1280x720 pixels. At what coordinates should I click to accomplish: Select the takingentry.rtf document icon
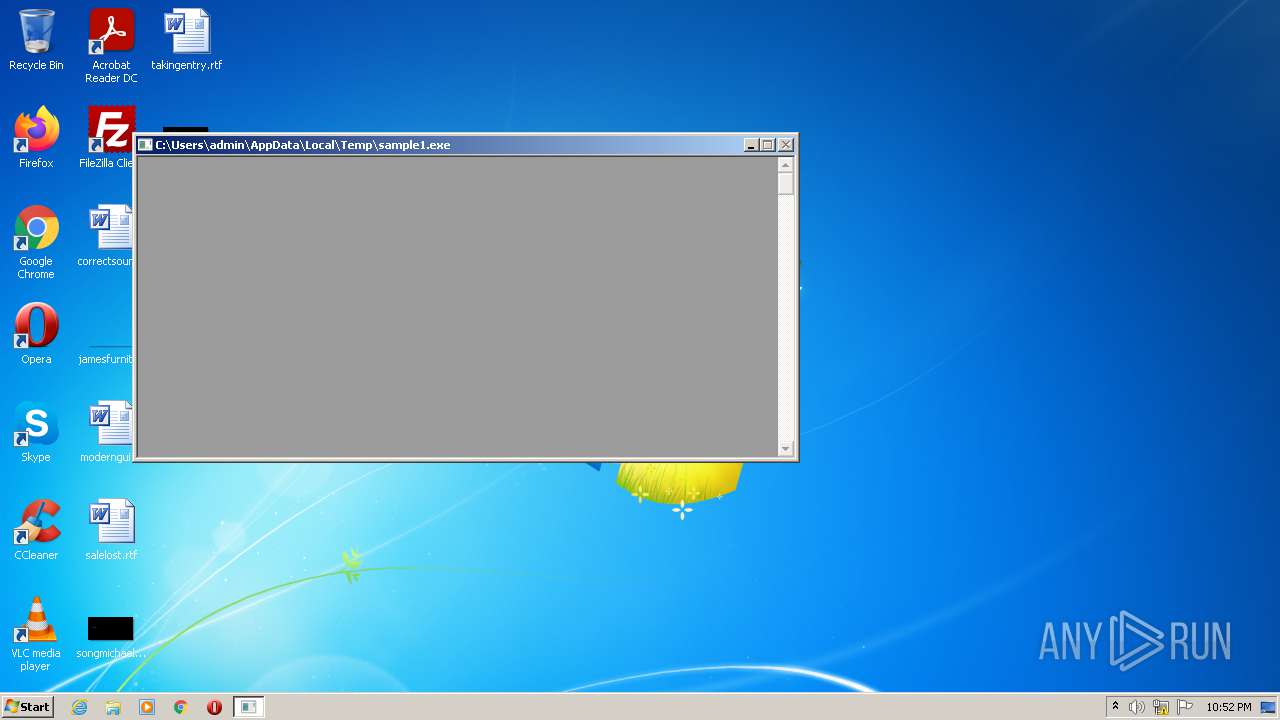click(187, 41)
